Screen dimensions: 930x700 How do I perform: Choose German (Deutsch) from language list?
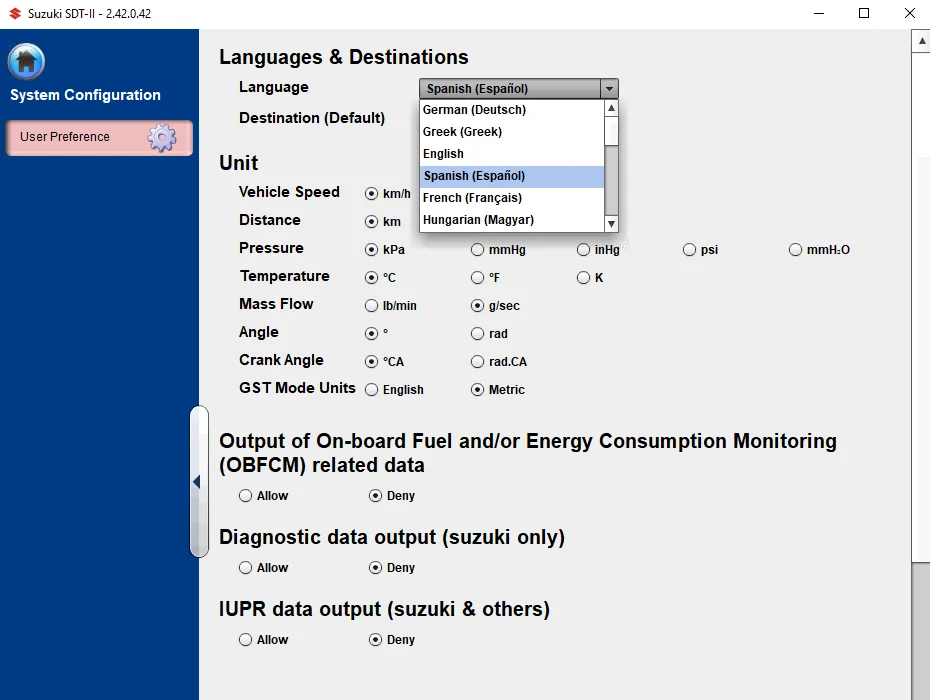pyautogui.click(x=474, y=110)
